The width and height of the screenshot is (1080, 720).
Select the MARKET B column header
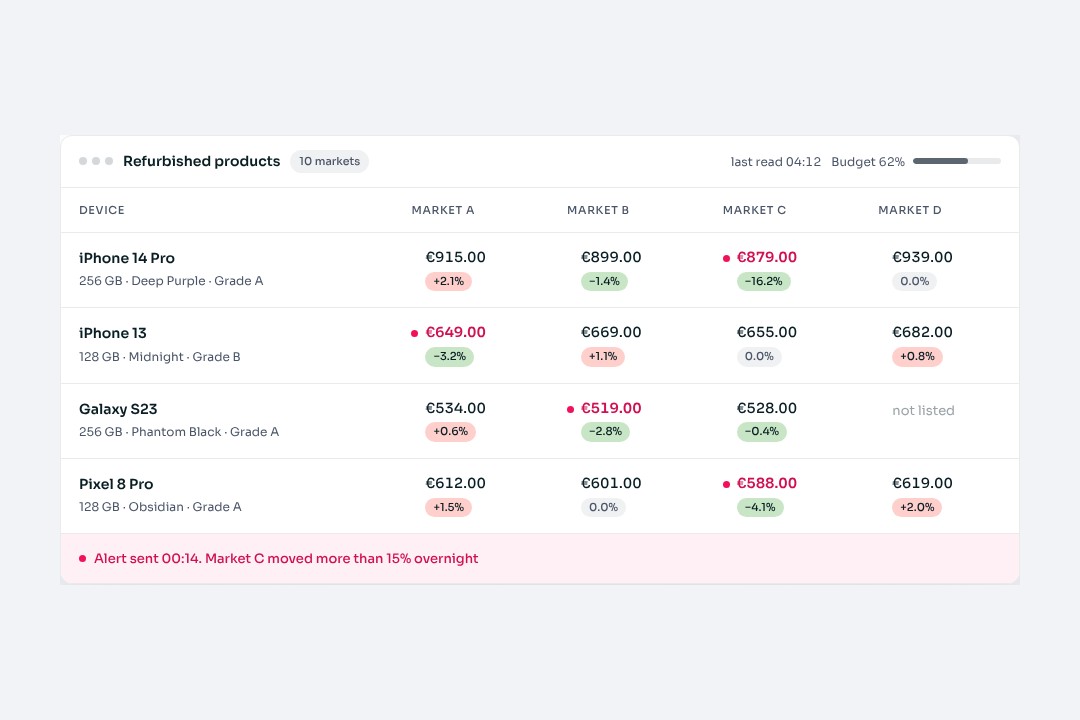click(x=598, y=210)
